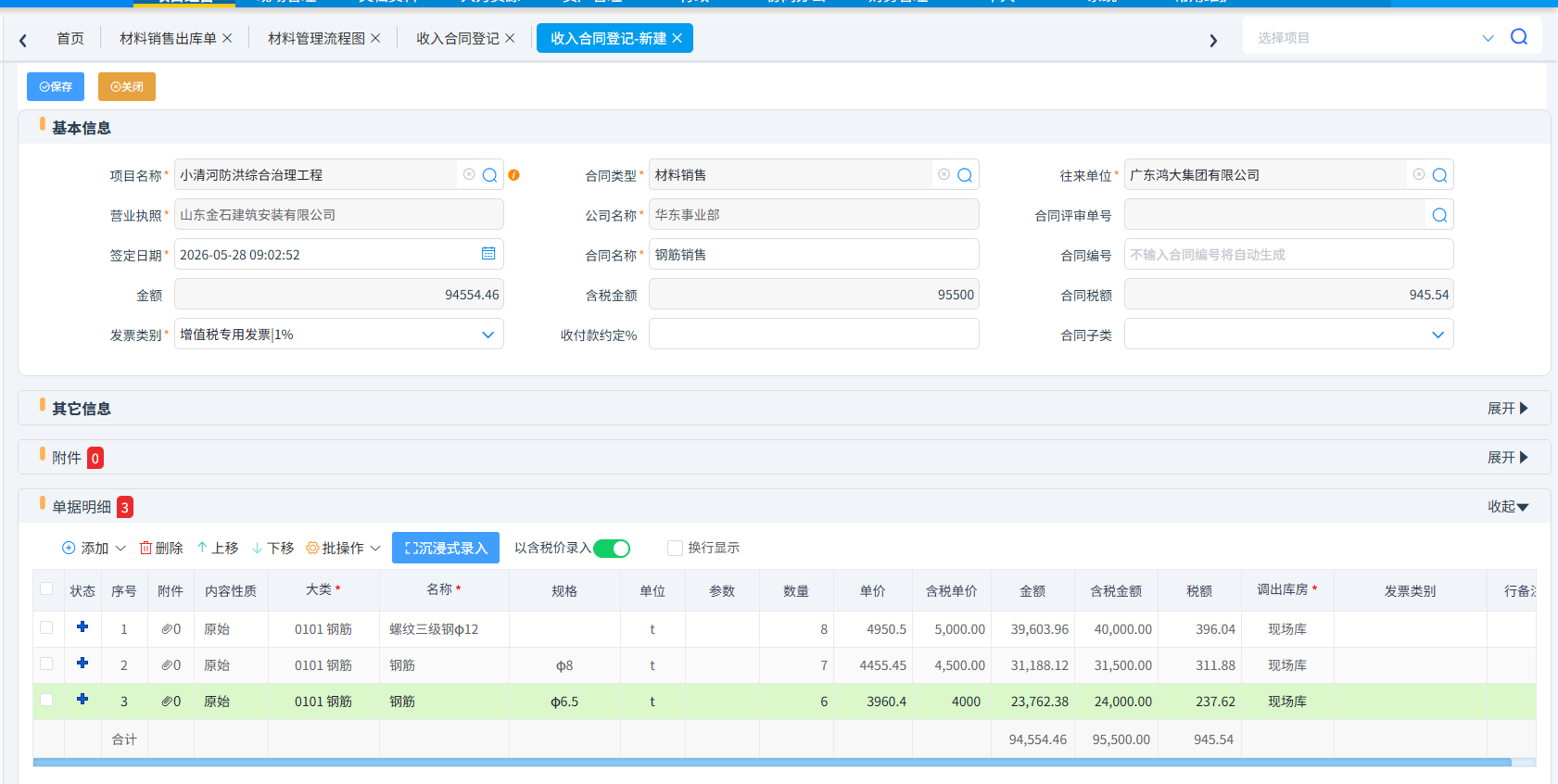Click the orange 关闭 button

pyautogui.click(x=127, y=86)
